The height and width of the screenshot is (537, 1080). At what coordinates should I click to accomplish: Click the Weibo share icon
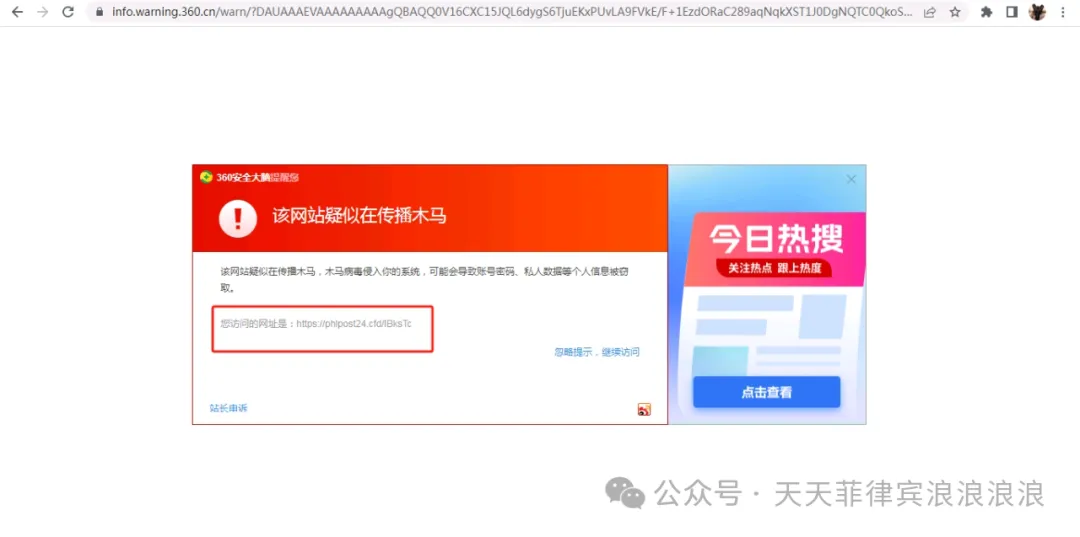pos(644,410)
